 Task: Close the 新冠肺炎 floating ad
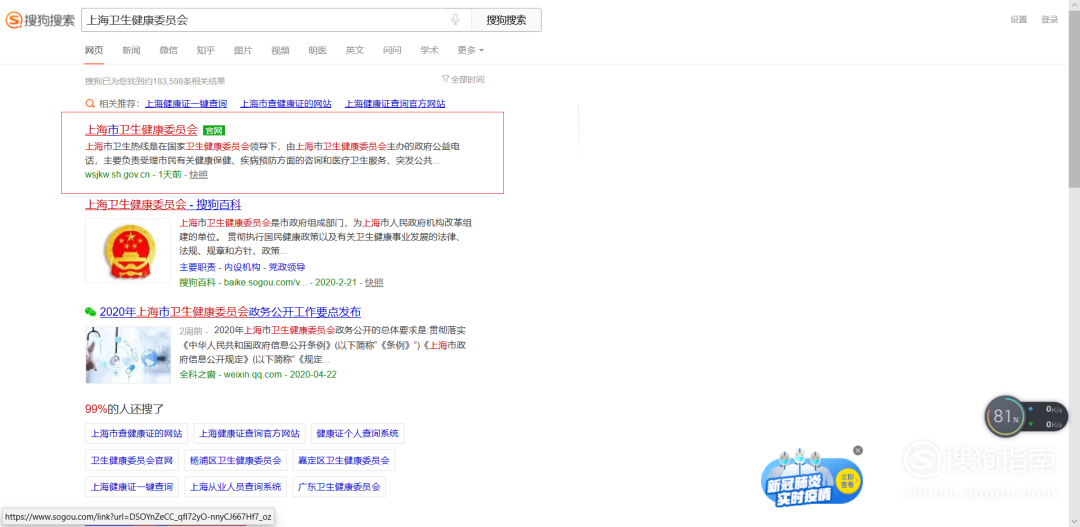tap(858, 450)
